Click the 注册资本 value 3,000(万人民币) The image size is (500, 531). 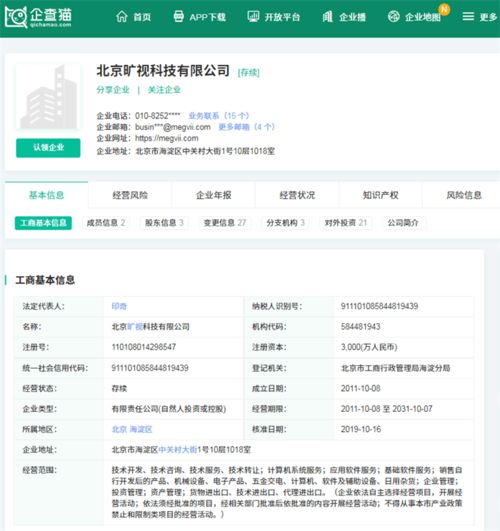tap(369, 347)
